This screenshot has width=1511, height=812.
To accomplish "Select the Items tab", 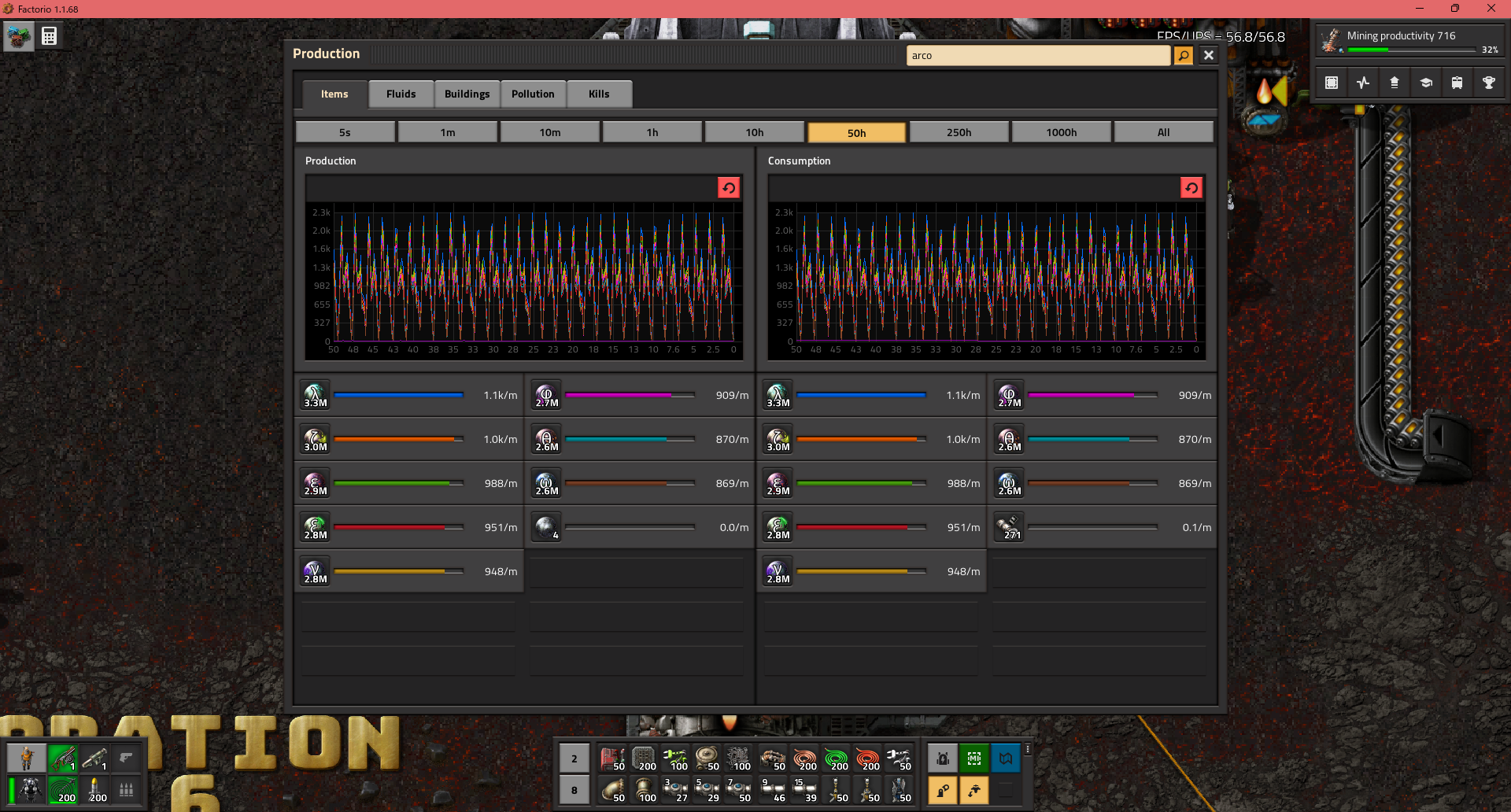I will [334, 94].
